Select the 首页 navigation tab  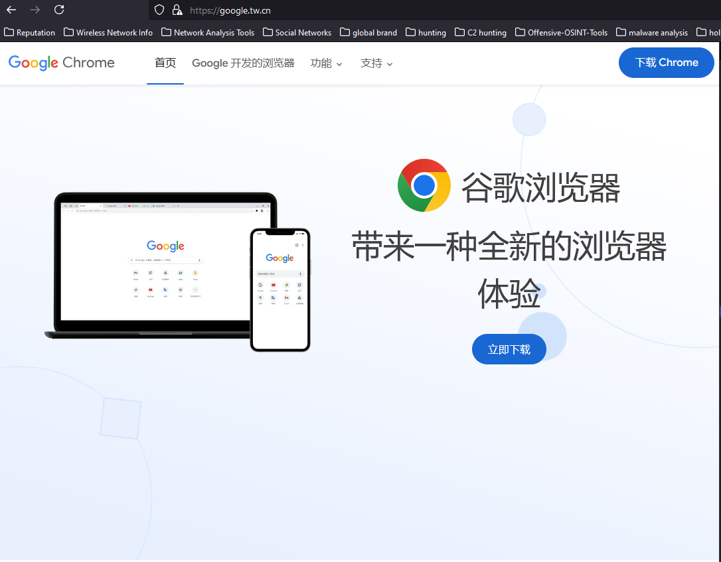coord(165,63)
